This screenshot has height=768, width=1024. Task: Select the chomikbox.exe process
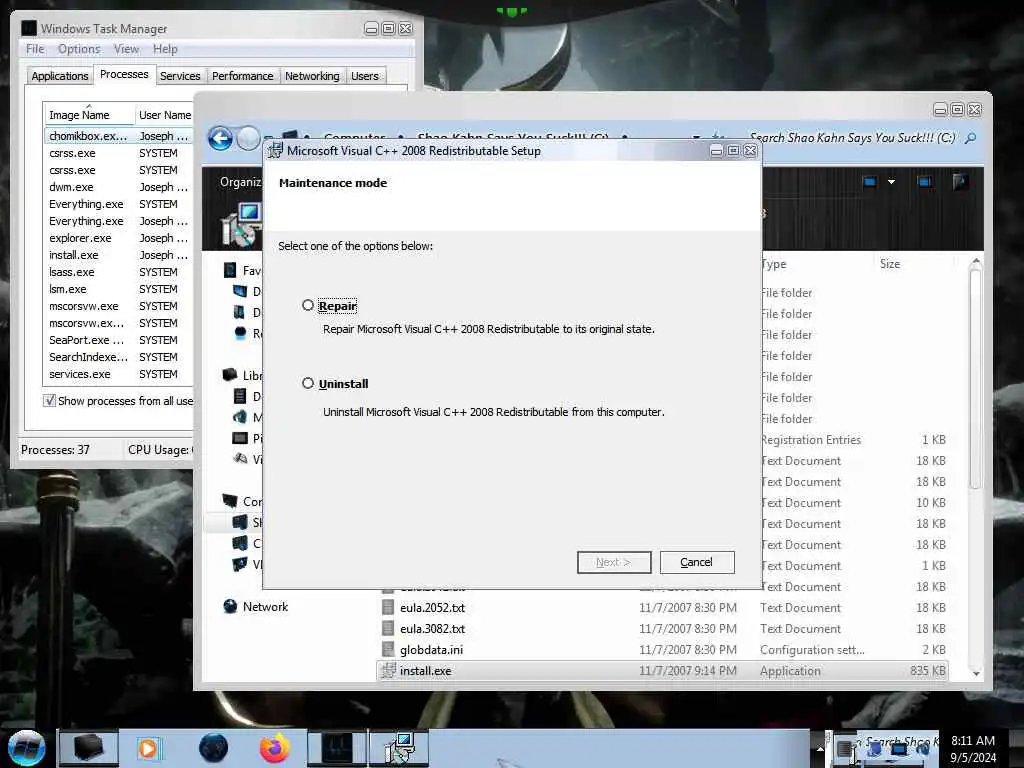(x=119, y=136)
